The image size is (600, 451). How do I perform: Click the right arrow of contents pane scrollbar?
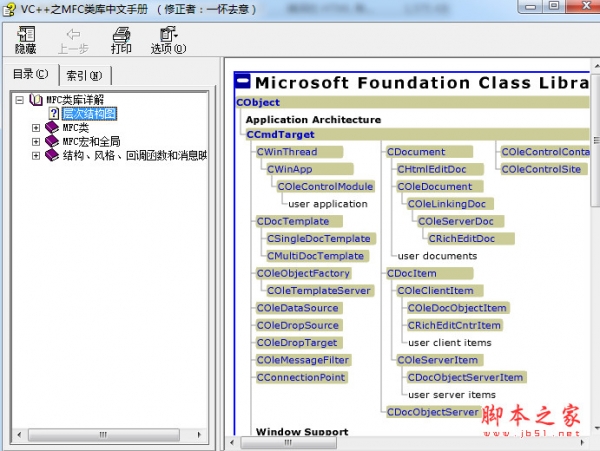[x=199, y=435]
